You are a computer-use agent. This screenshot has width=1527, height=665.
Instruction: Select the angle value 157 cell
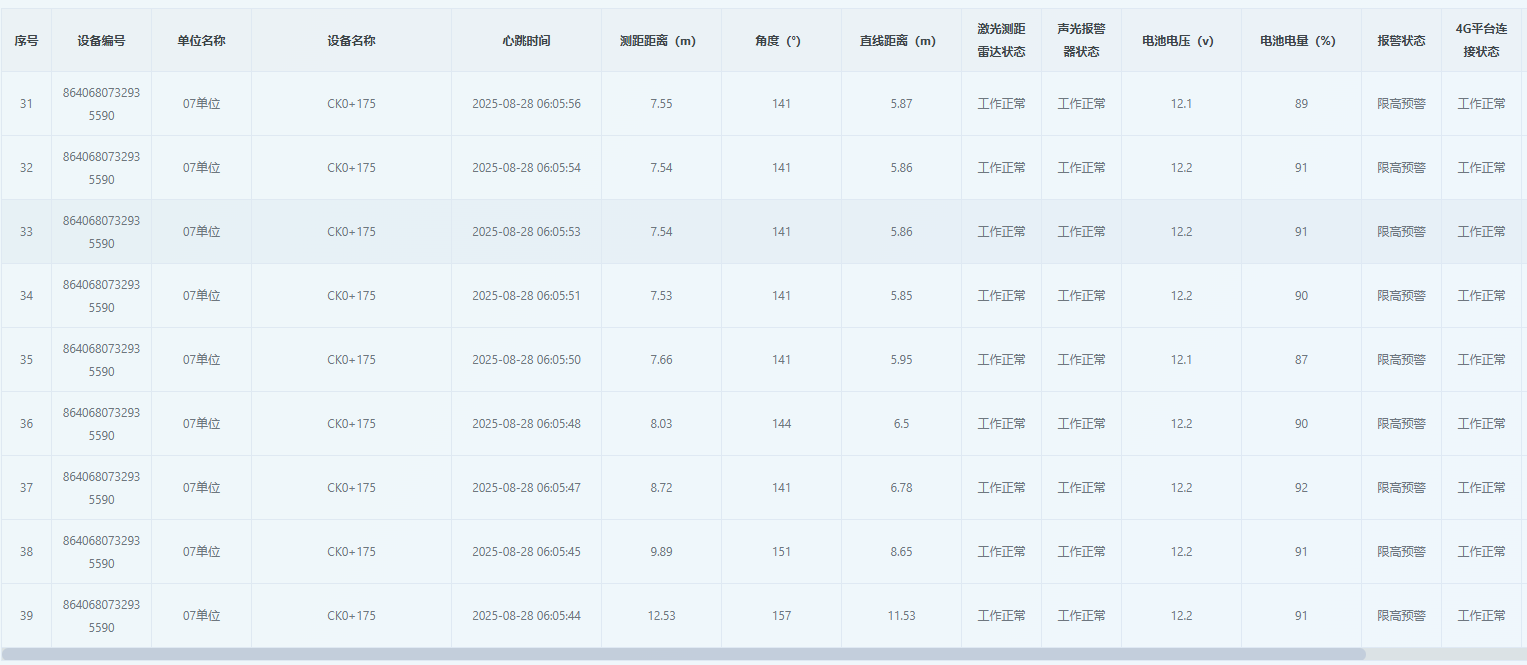point(781,616)
